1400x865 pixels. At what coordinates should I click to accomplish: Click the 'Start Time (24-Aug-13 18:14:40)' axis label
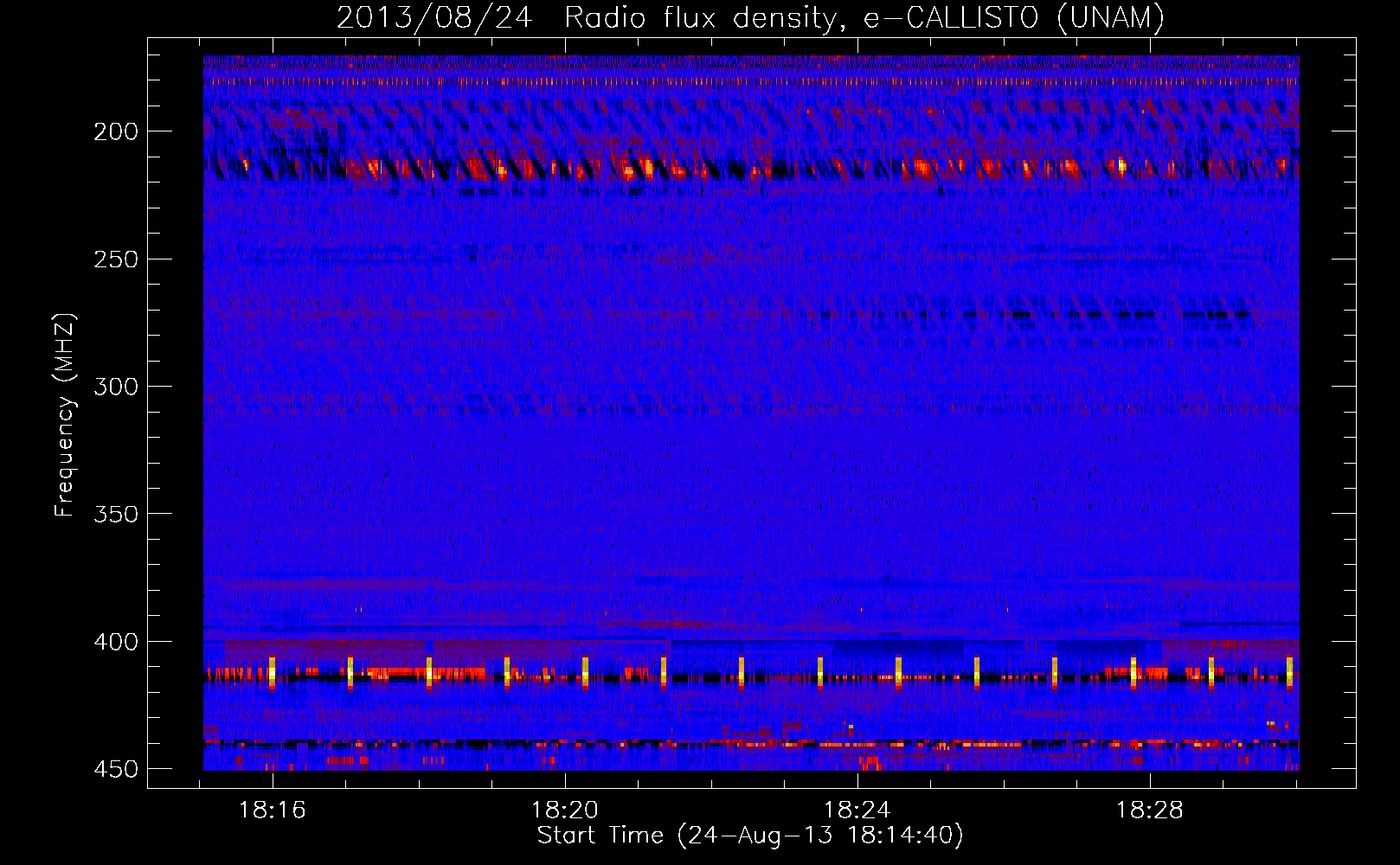(750, 836)
